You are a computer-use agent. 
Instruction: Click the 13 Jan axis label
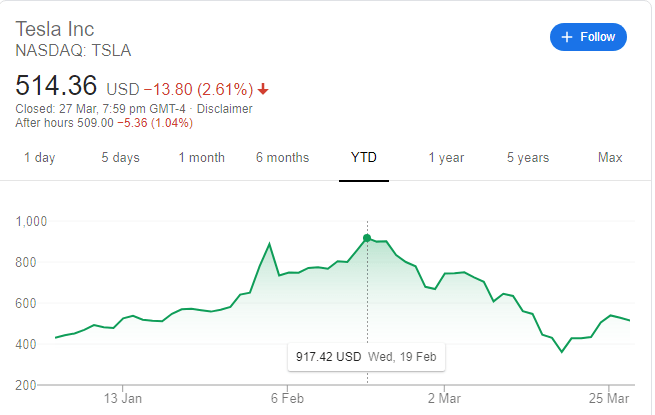123,397
